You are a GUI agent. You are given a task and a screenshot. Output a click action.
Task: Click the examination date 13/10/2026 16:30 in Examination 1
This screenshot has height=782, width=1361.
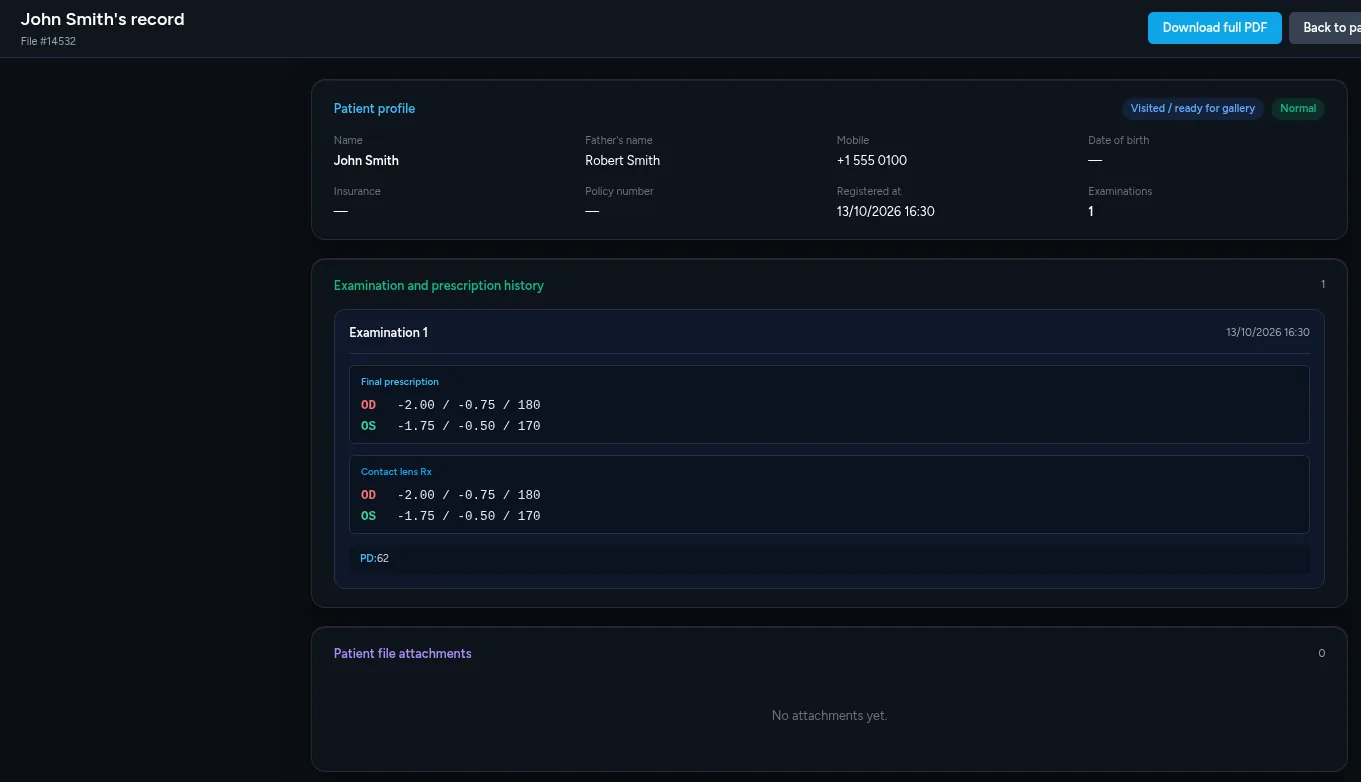(x=1268, y=332)
